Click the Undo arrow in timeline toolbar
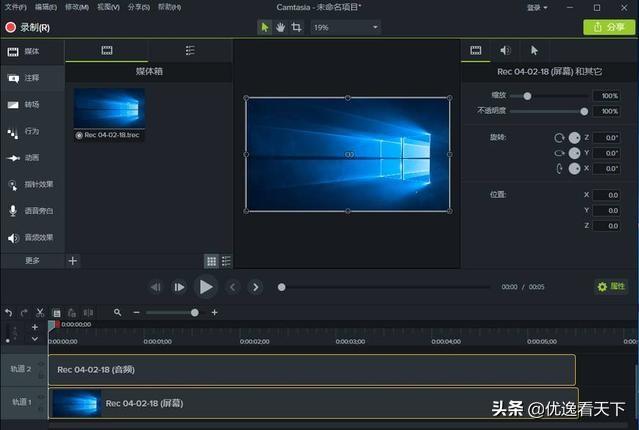This screenshot has height=430, width=639. (9, 313)
